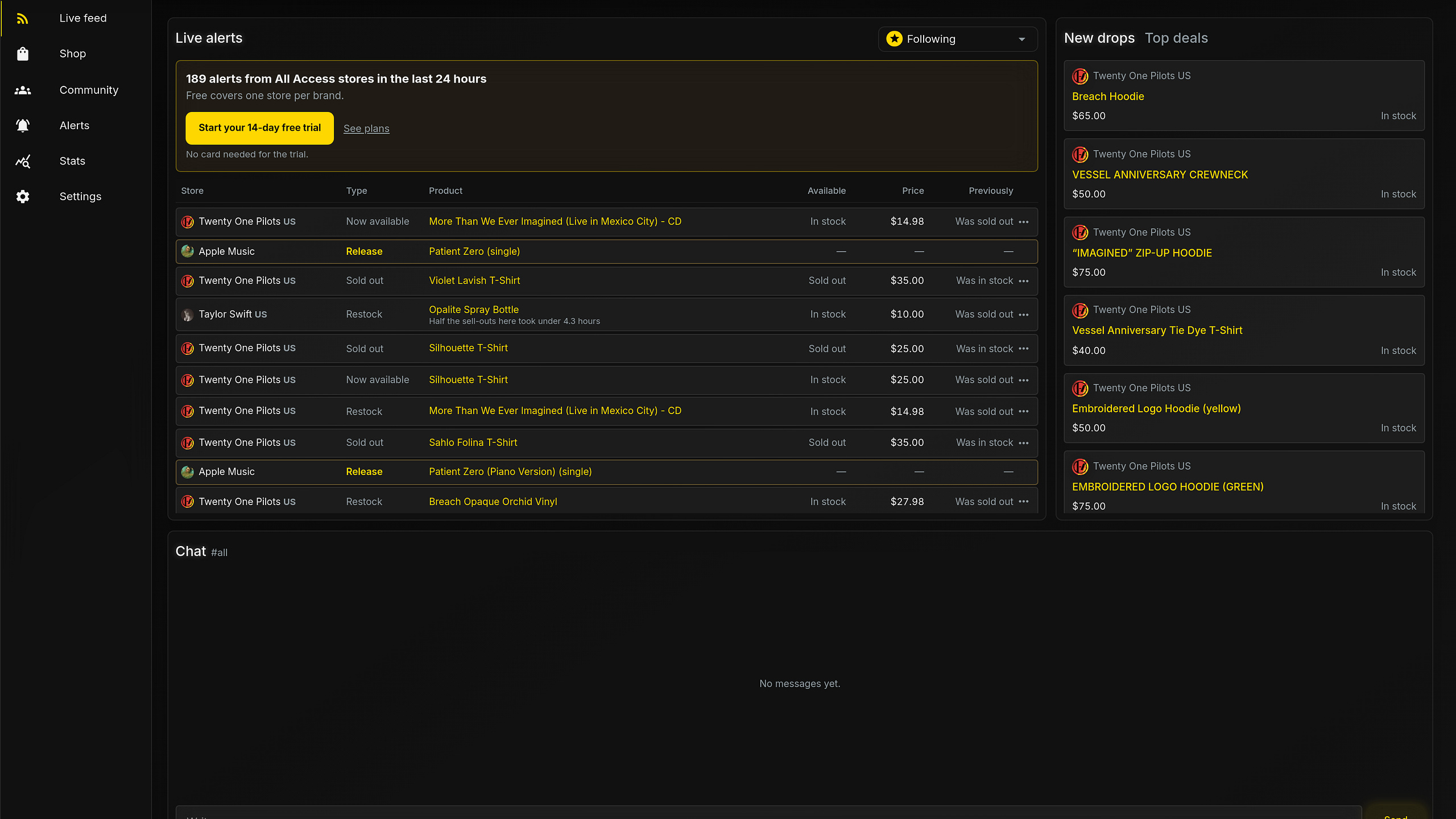Click the Taylor Swift store avatar icon
This screenshot has width=1456, height=819.
coord(187,315)
